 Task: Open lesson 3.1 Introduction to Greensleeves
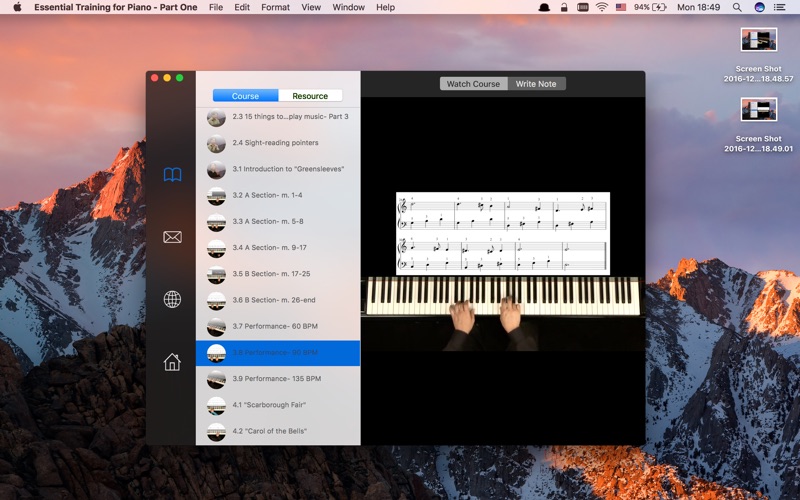[278, 169]
